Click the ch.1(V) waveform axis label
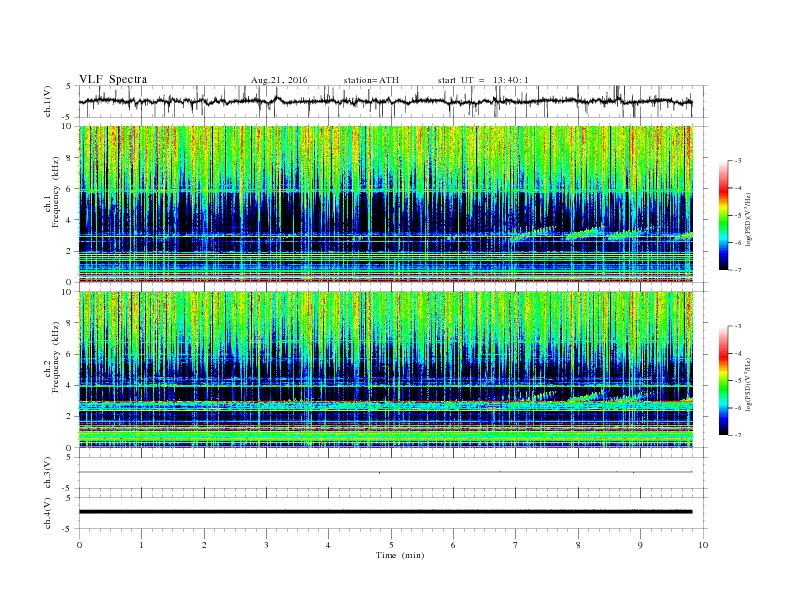 [x=48, y=101]
